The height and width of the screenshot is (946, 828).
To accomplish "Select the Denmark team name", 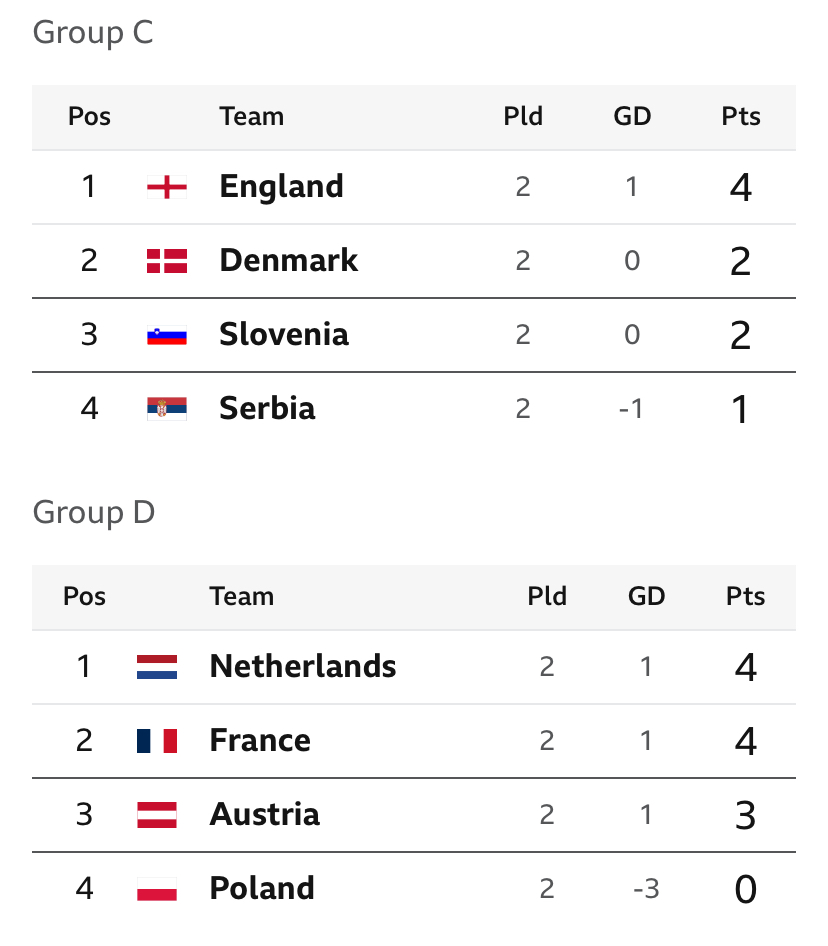I will click(x=288, y=261).
